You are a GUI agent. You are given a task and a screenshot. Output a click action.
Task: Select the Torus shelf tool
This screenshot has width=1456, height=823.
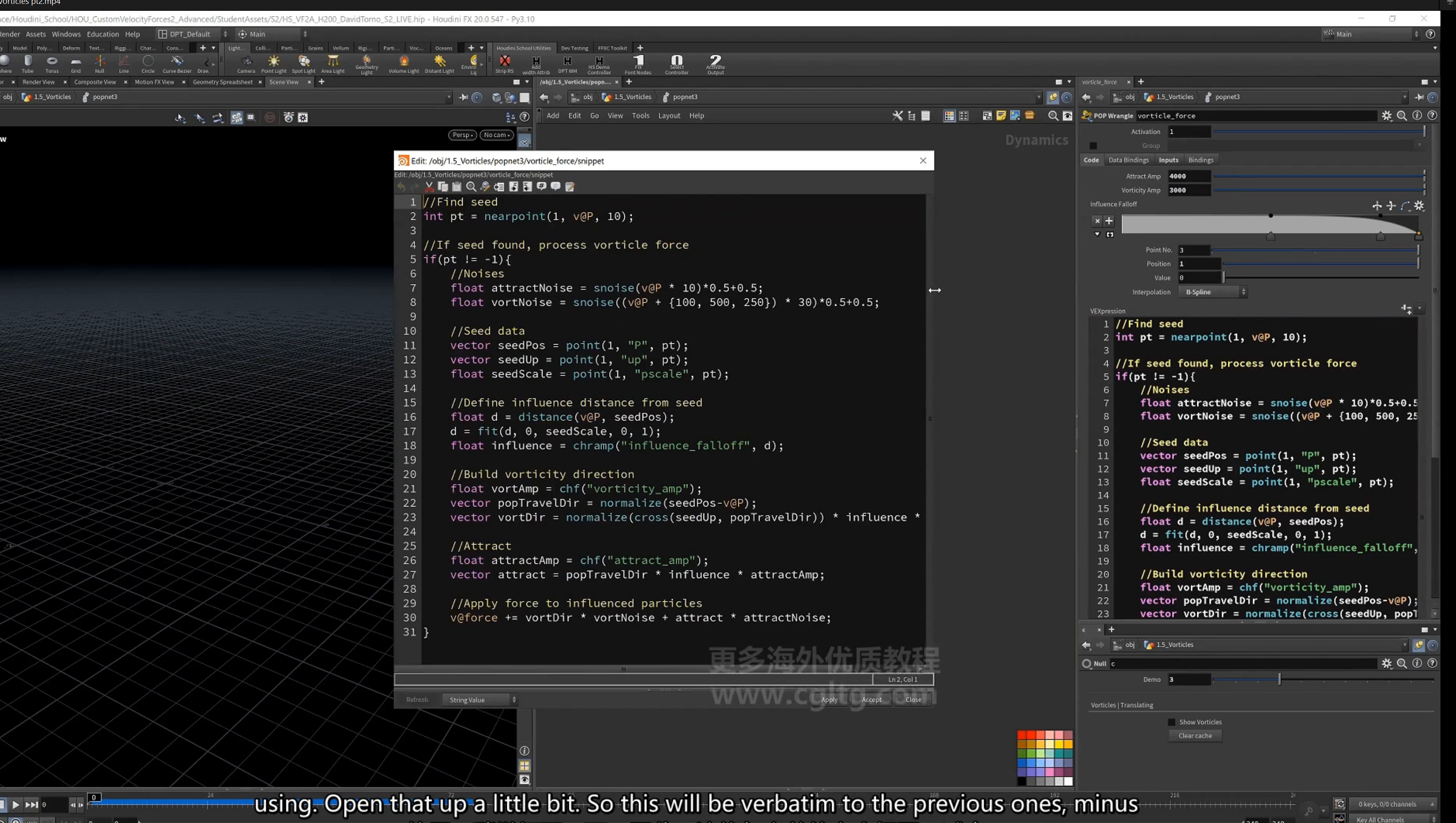click(52, 64)
